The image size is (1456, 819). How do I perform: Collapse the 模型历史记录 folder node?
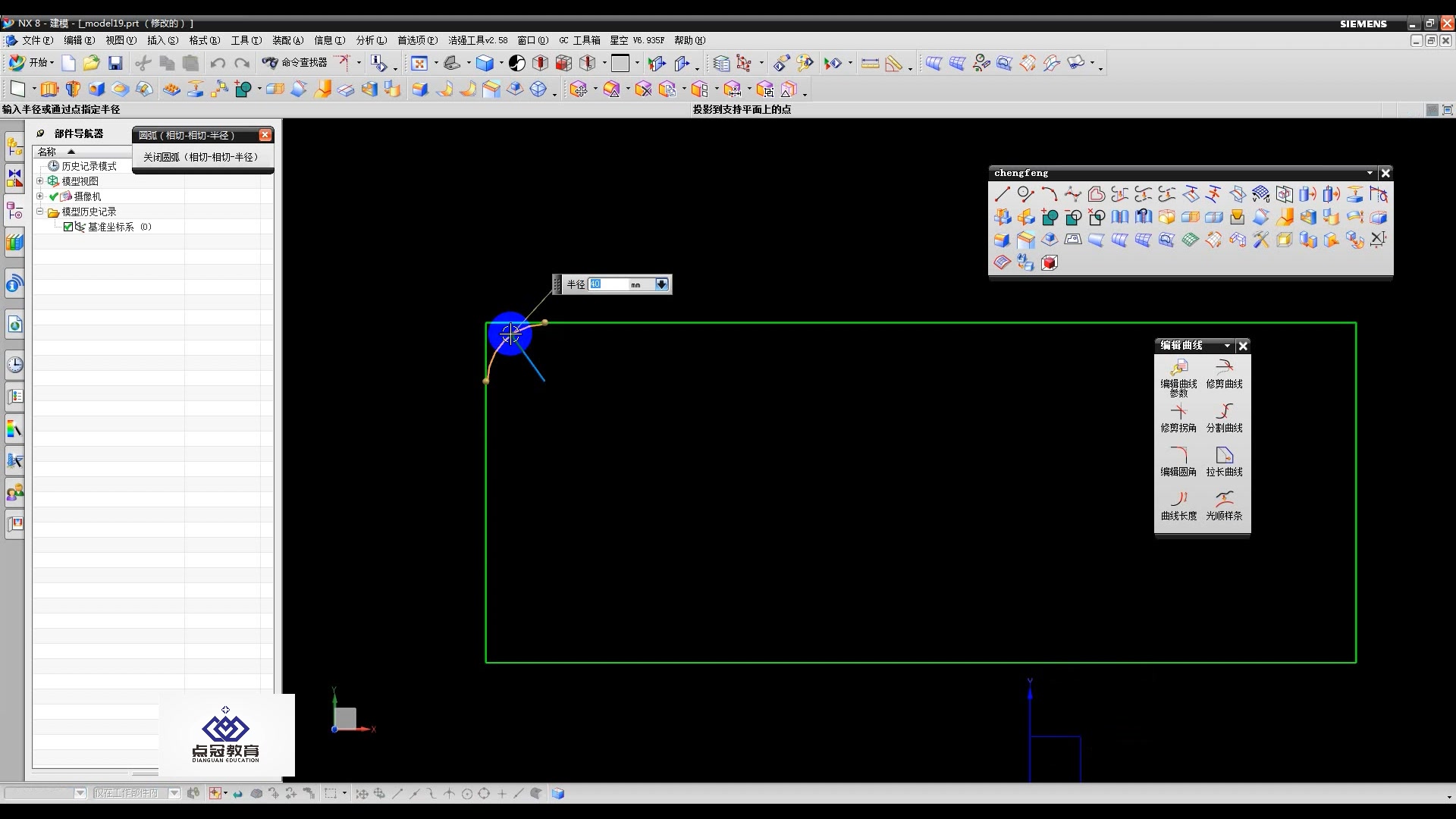40,212
